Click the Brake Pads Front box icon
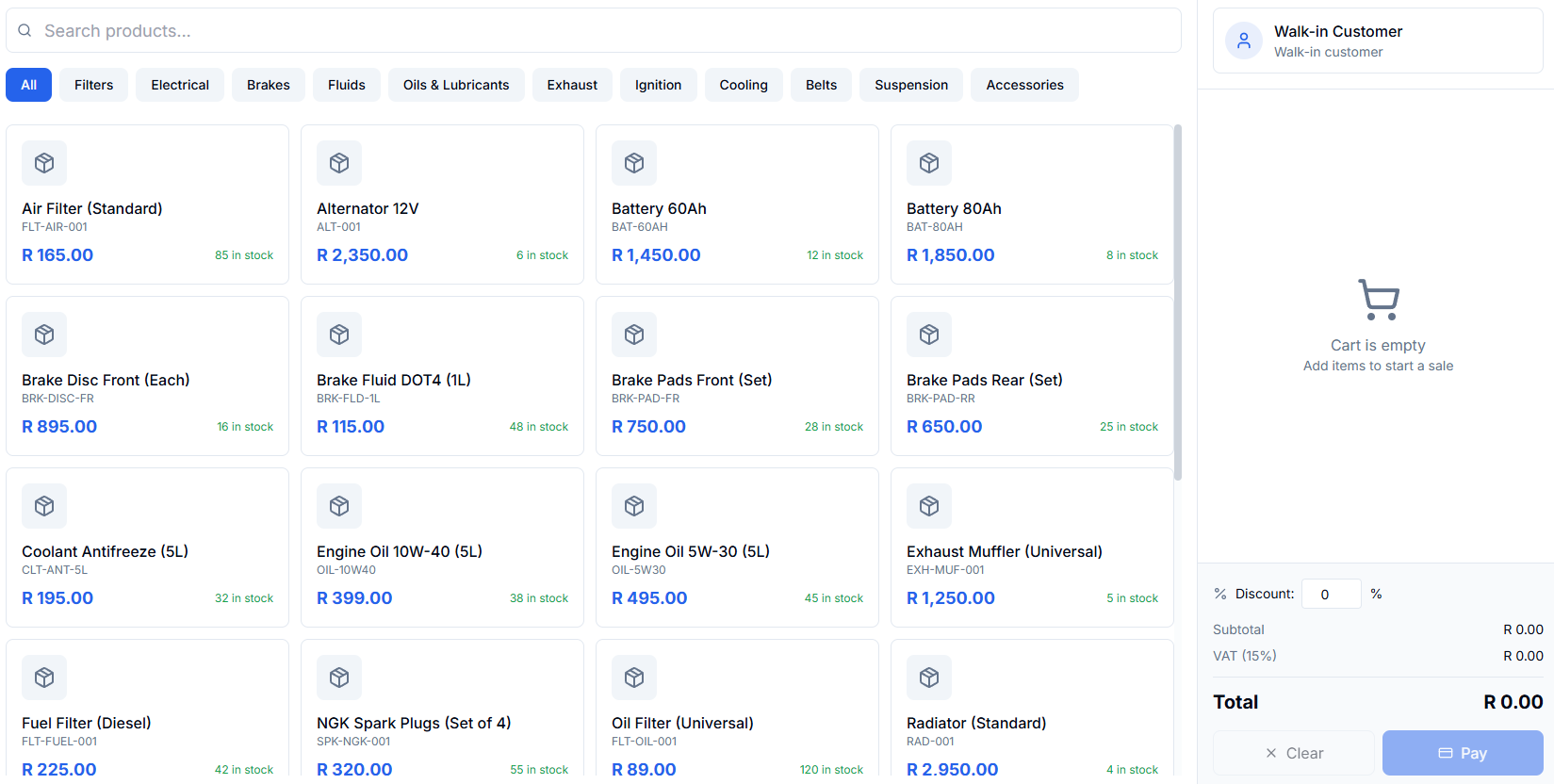The height and width of the screenshot is (784, 1554). point(634,335)
